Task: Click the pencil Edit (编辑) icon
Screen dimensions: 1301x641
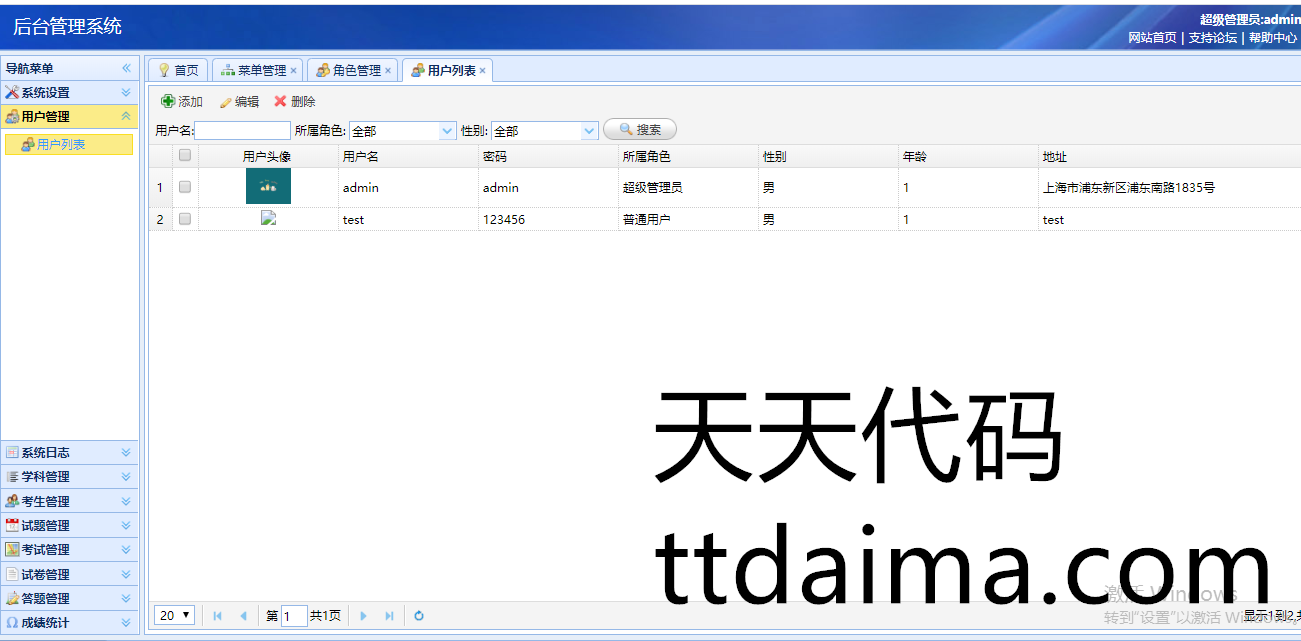Action: (x=225, y=102)
